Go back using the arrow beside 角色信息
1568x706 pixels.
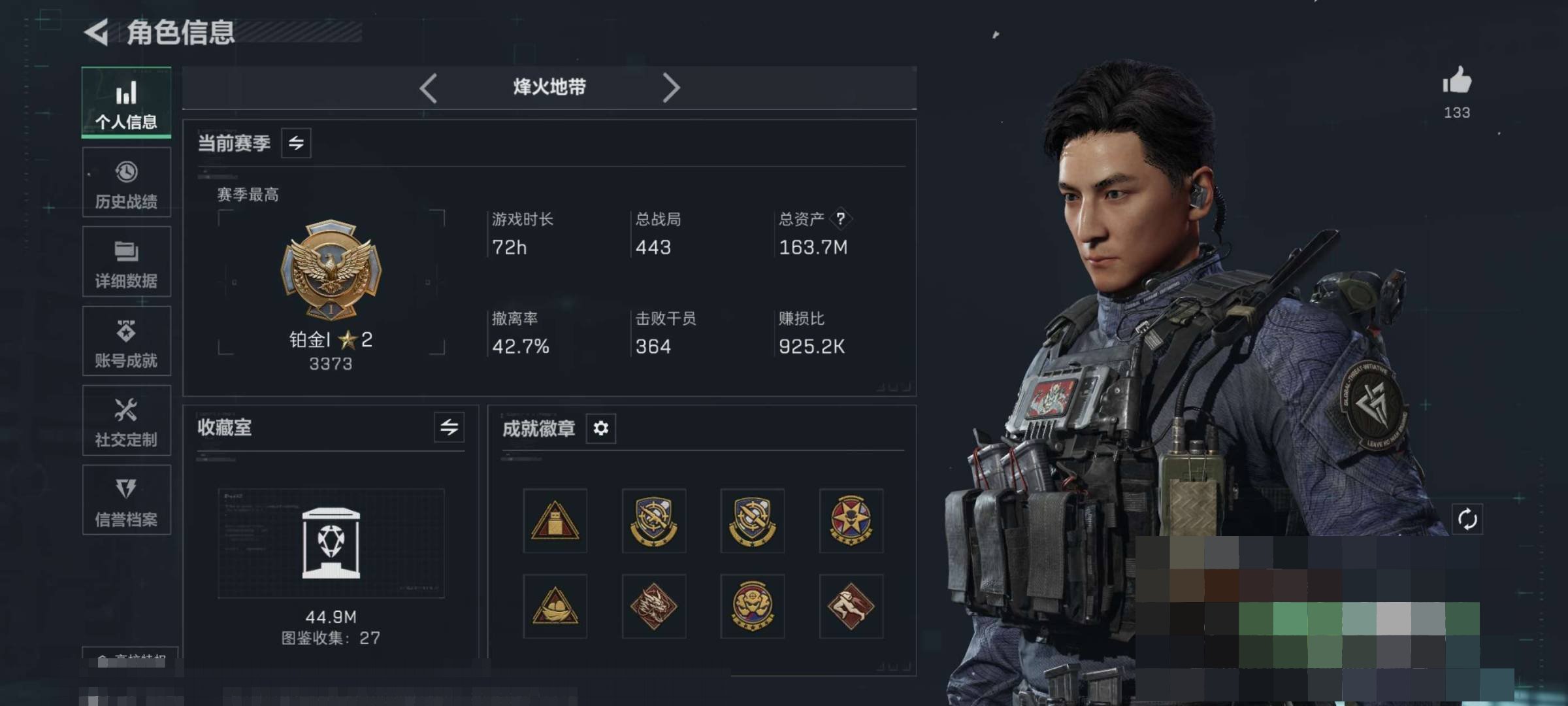tap(97, 32)
